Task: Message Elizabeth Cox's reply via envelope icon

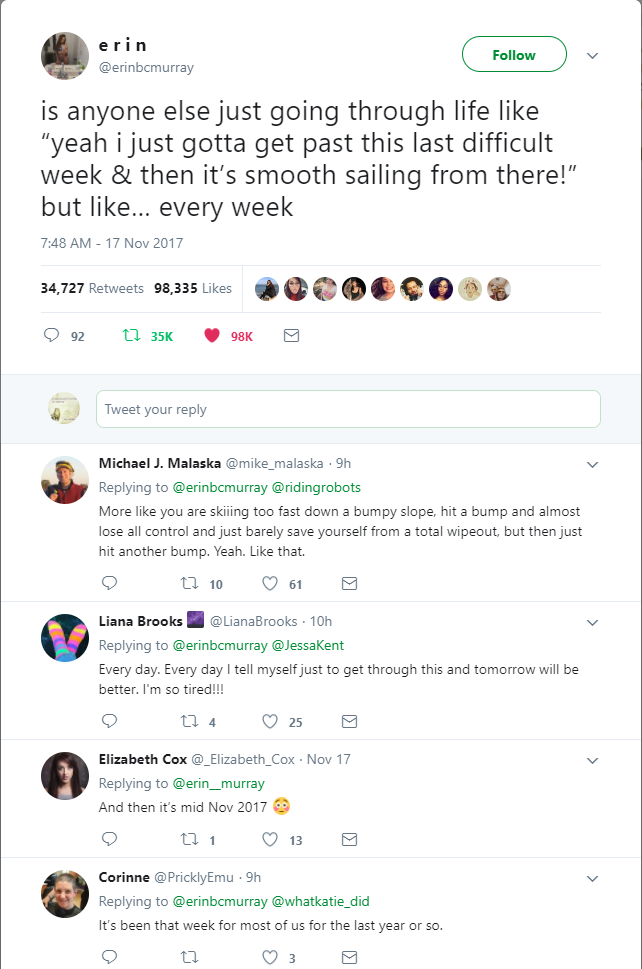Action: pos(349,840)
